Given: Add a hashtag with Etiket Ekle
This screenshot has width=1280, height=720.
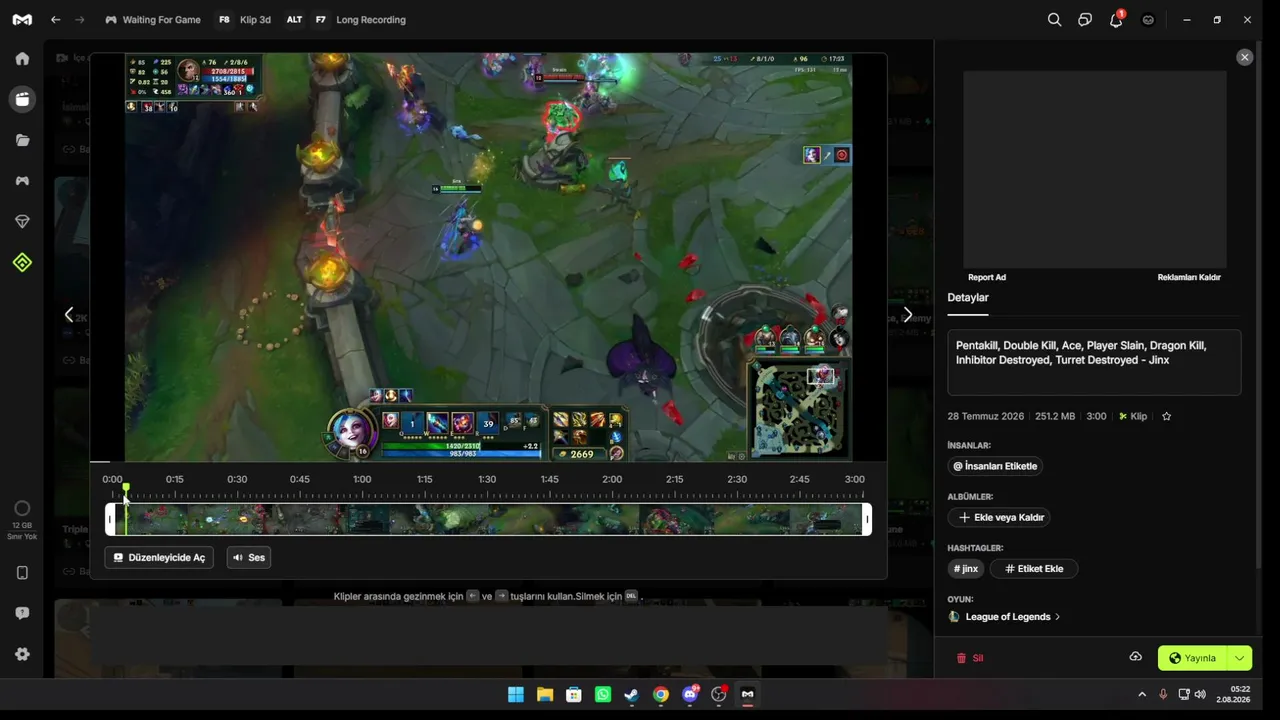Looking at the screenshot, I should 1034,569.
